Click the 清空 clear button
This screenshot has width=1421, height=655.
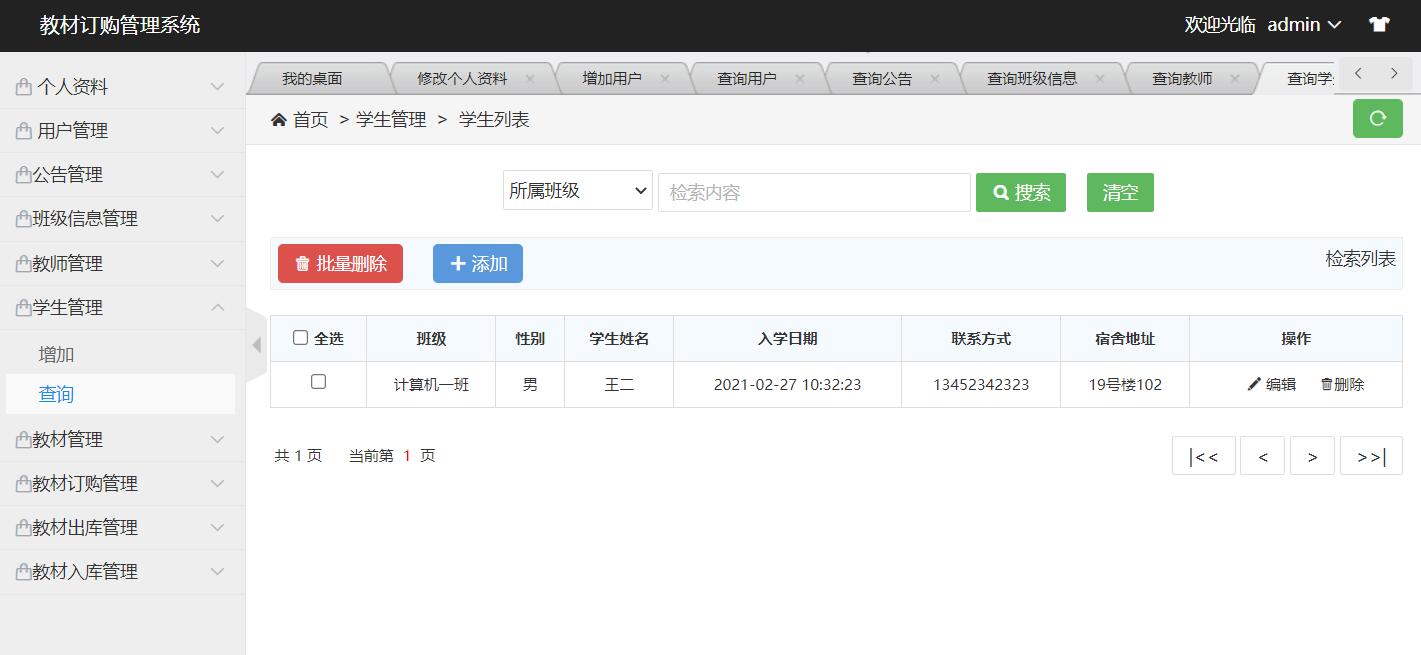(x=1119, y=192)
